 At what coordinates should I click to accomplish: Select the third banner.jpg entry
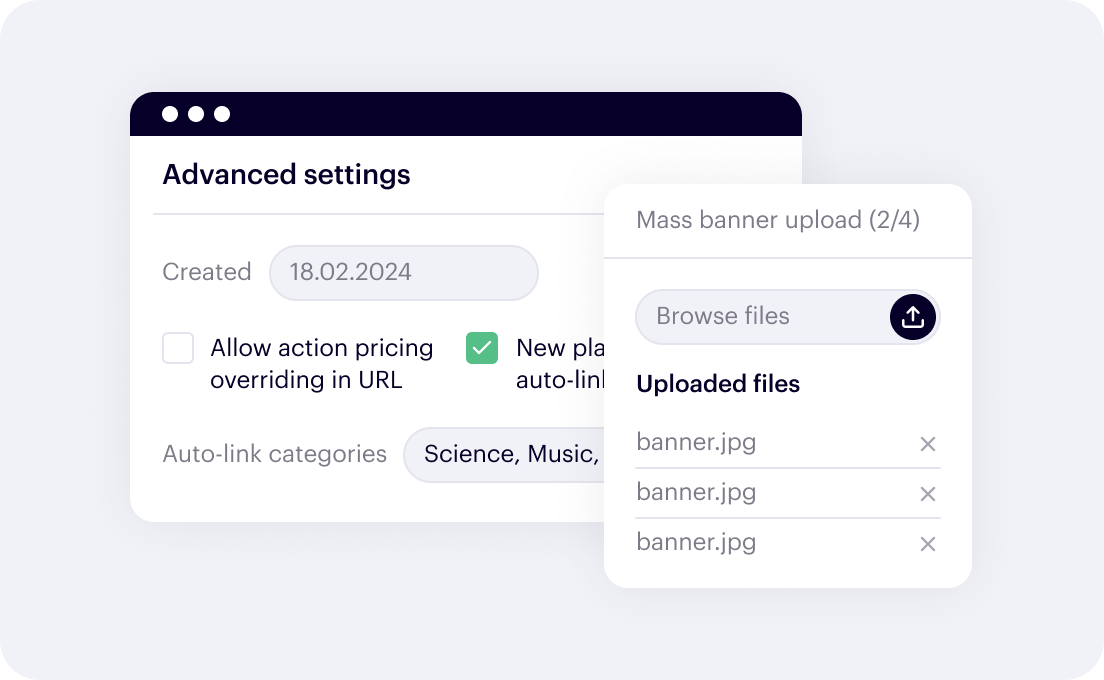click(x=696, y=542)
